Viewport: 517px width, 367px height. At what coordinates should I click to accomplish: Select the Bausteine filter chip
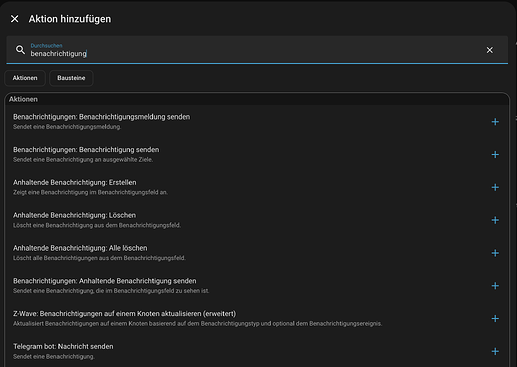point(71,78)
